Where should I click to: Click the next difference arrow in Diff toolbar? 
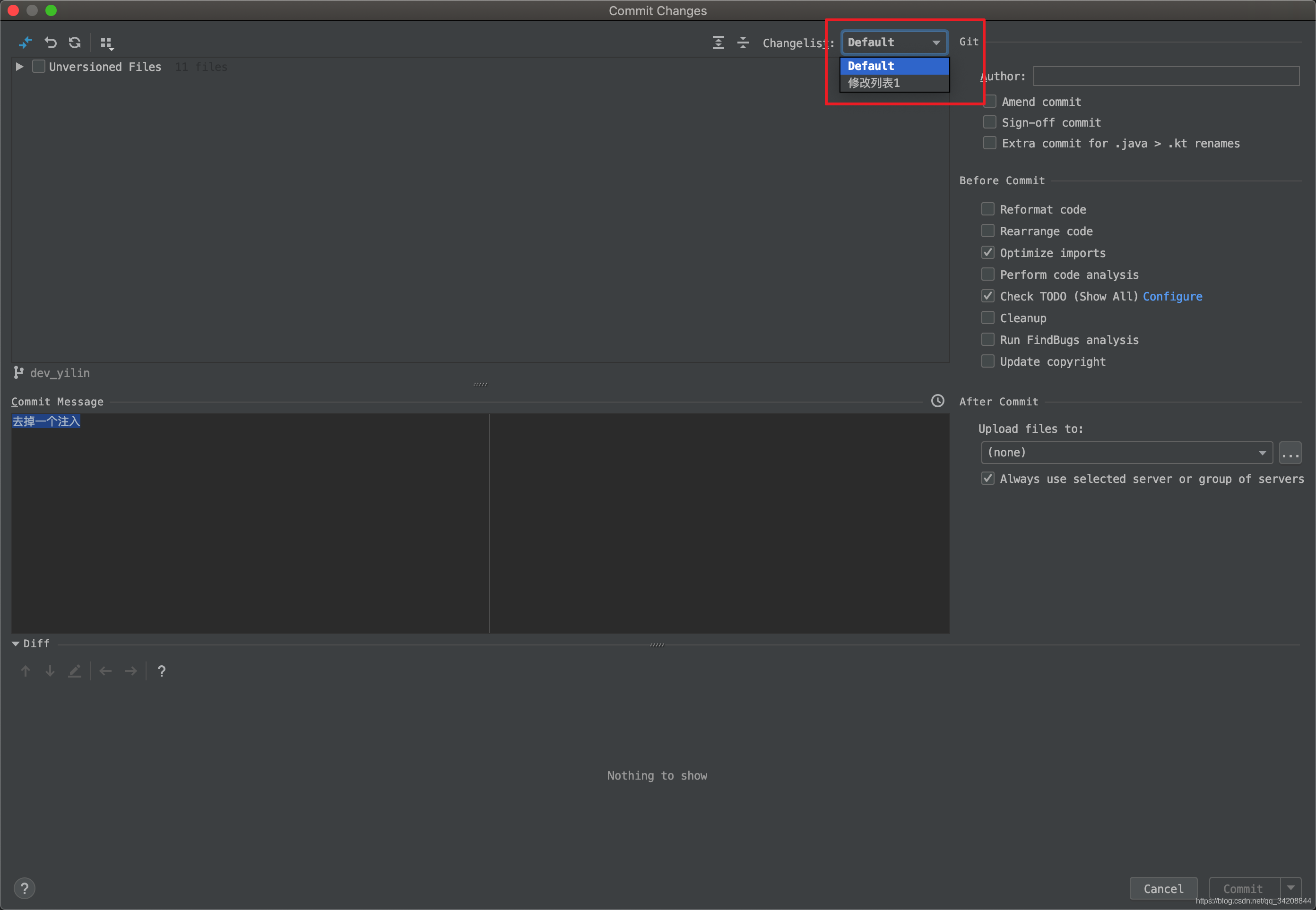point(50,671)
